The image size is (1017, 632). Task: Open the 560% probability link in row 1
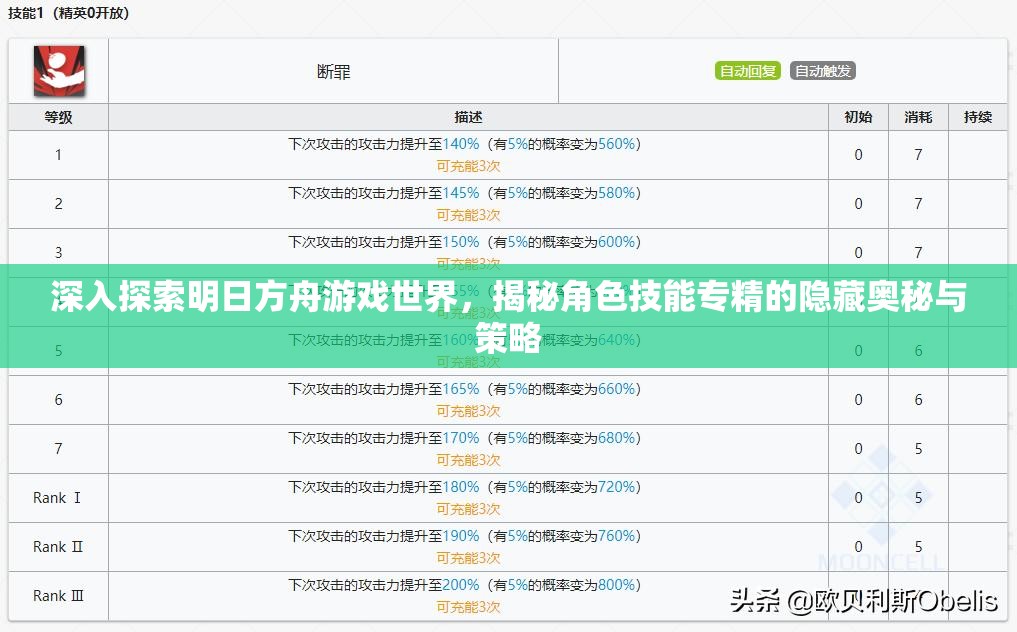pos(618,144)
